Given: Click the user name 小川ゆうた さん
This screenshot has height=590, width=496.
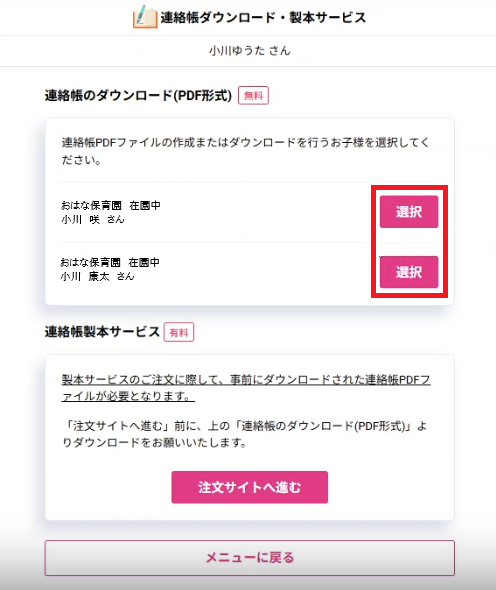Looking at the screenshot, I should click(250, 51).
